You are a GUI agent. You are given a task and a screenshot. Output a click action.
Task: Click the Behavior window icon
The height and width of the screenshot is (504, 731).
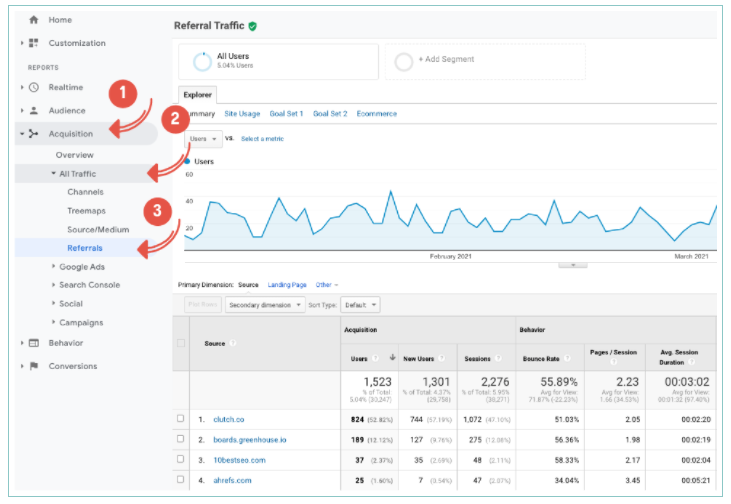(34, 343)
